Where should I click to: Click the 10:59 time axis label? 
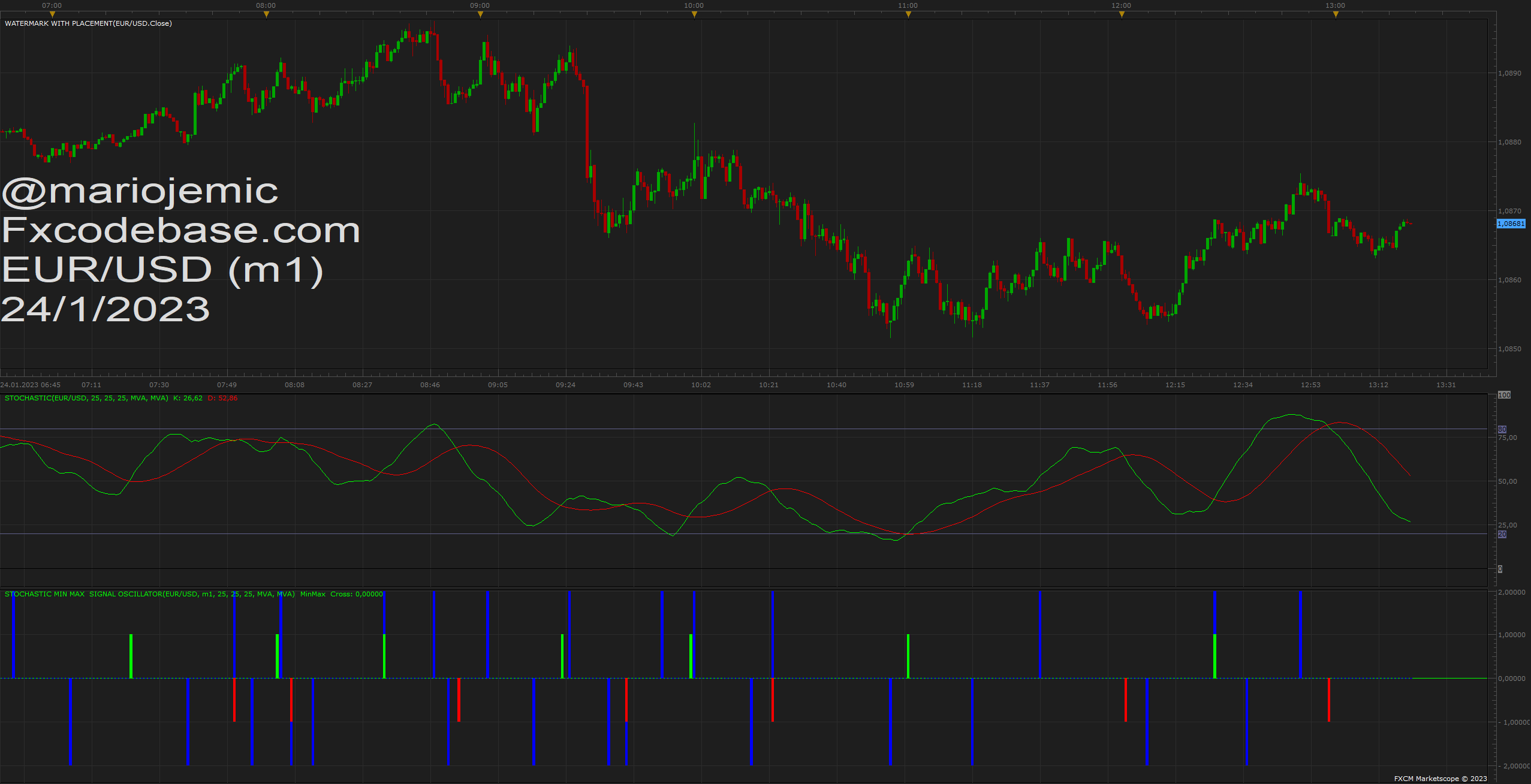click(x=904, y=385)
